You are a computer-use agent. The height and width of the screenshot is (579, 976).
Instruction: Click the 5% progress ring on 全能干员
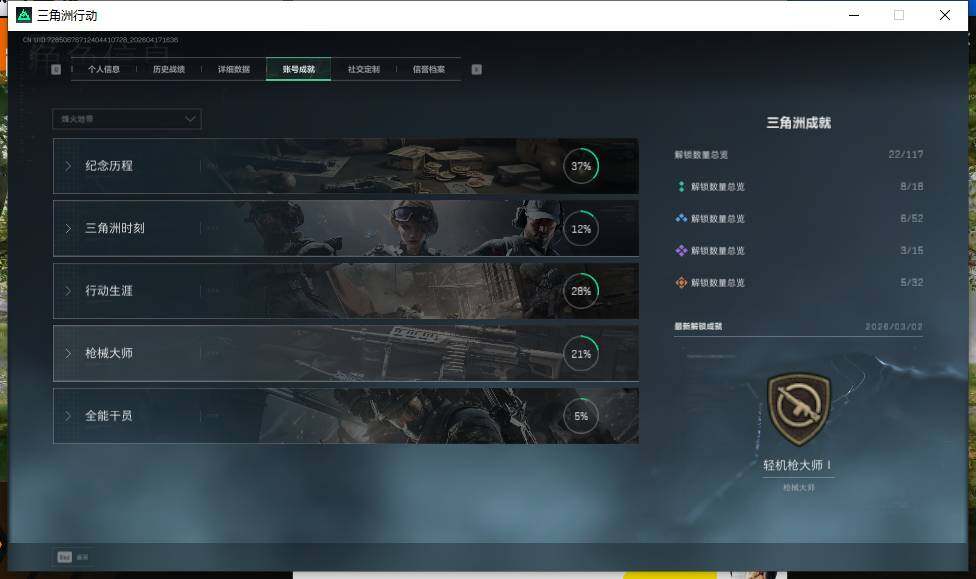(581, 416)
